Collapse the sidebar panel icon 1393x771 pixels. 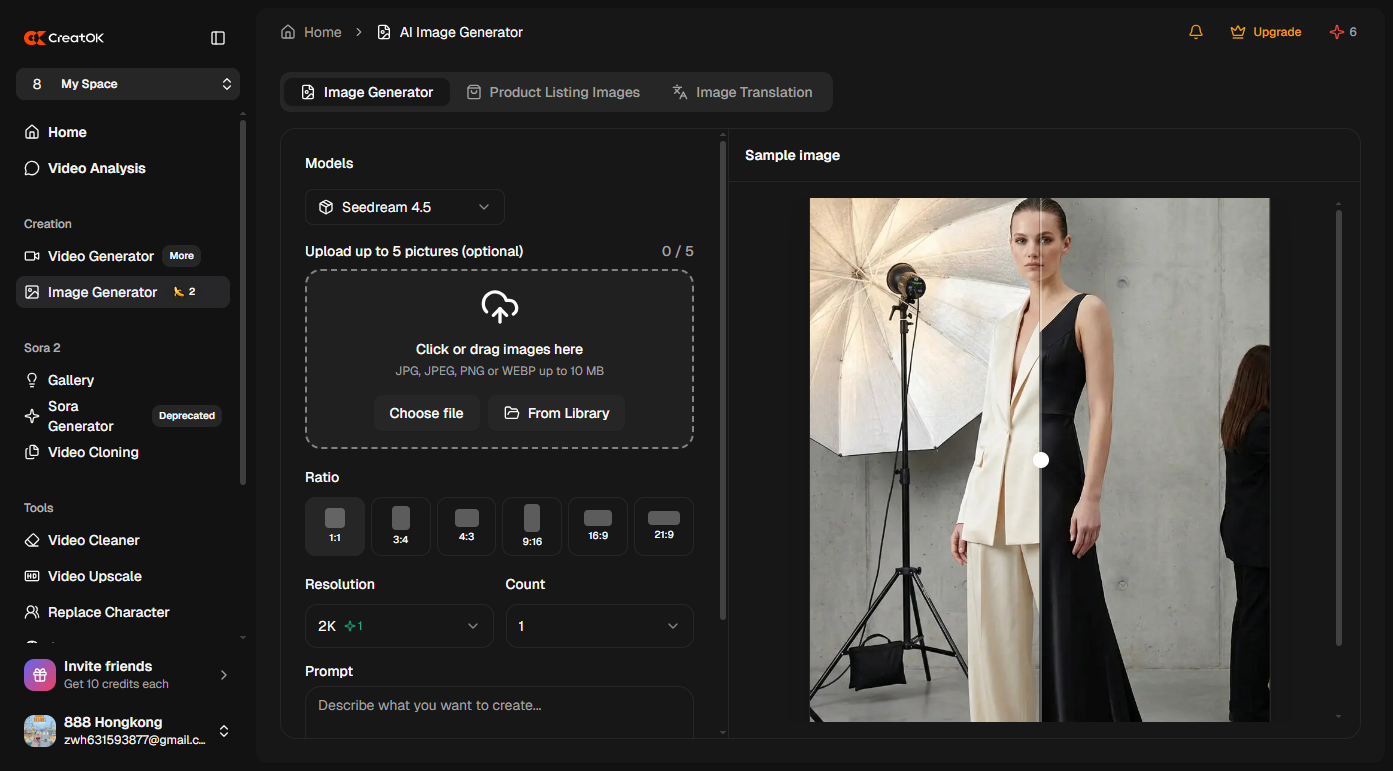pyautogui.click(x=218, y=38)
